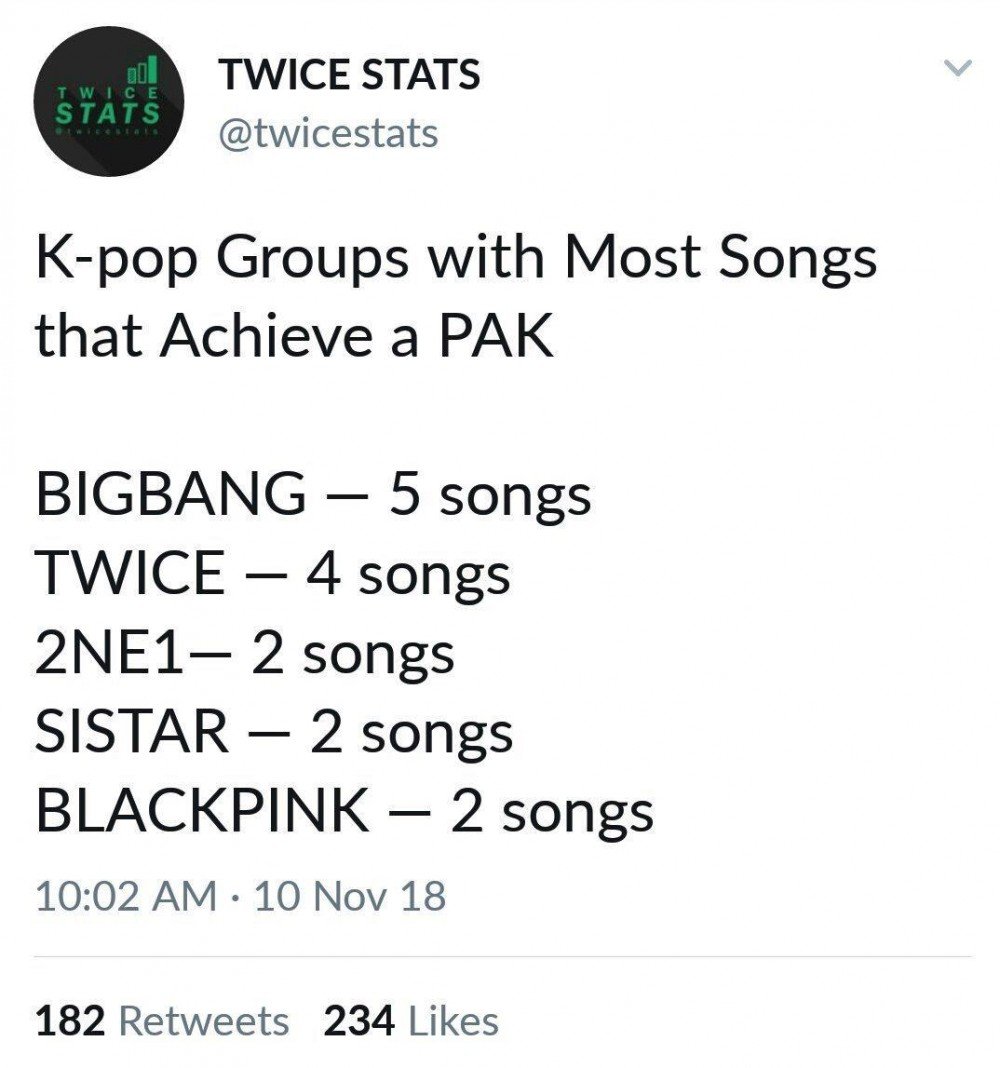This screenshot has width=1000, height=1068.
Task: Select the 2NE1— 2 songs line
Action: (x=245, y=654)
